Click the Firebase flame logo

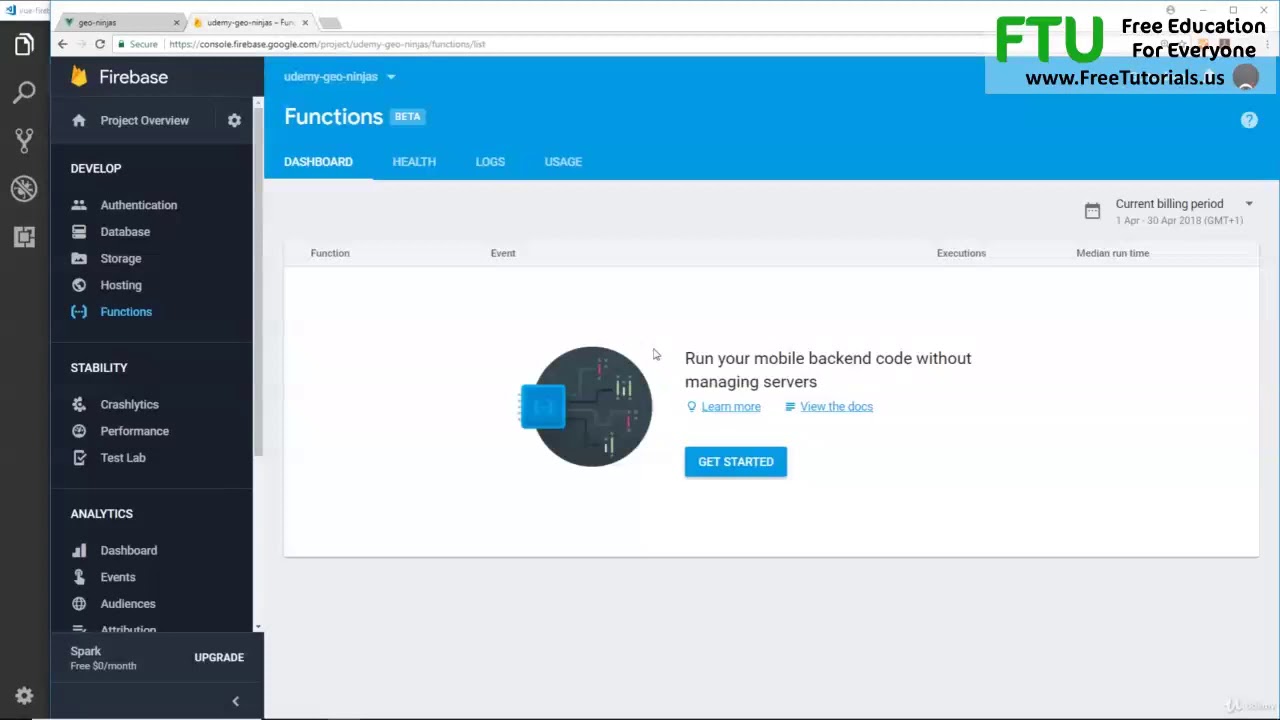click(x=79, y=77)
